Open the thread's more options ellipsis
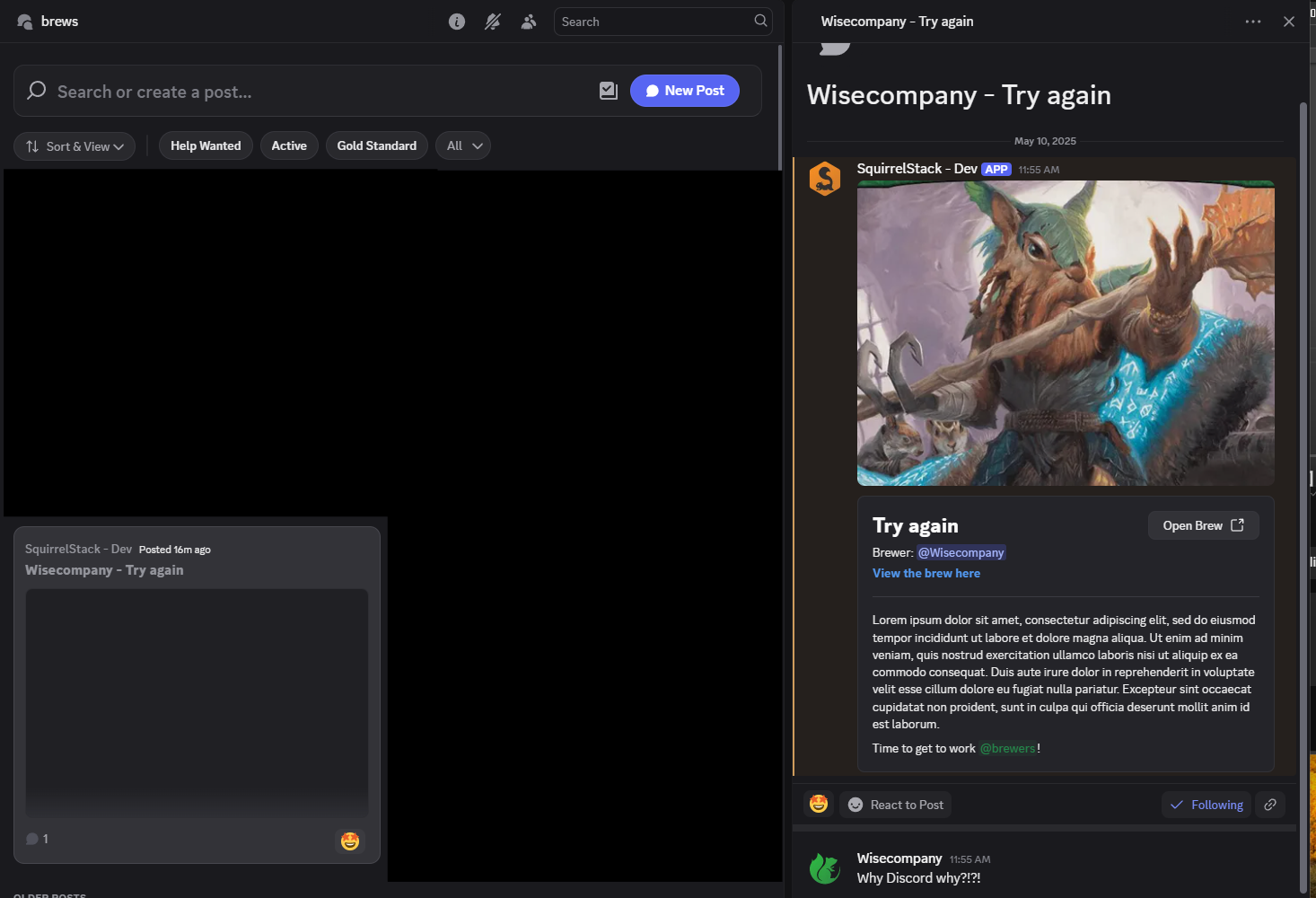Viewport: 1316px width, 898px height. tap(1253, 22)
